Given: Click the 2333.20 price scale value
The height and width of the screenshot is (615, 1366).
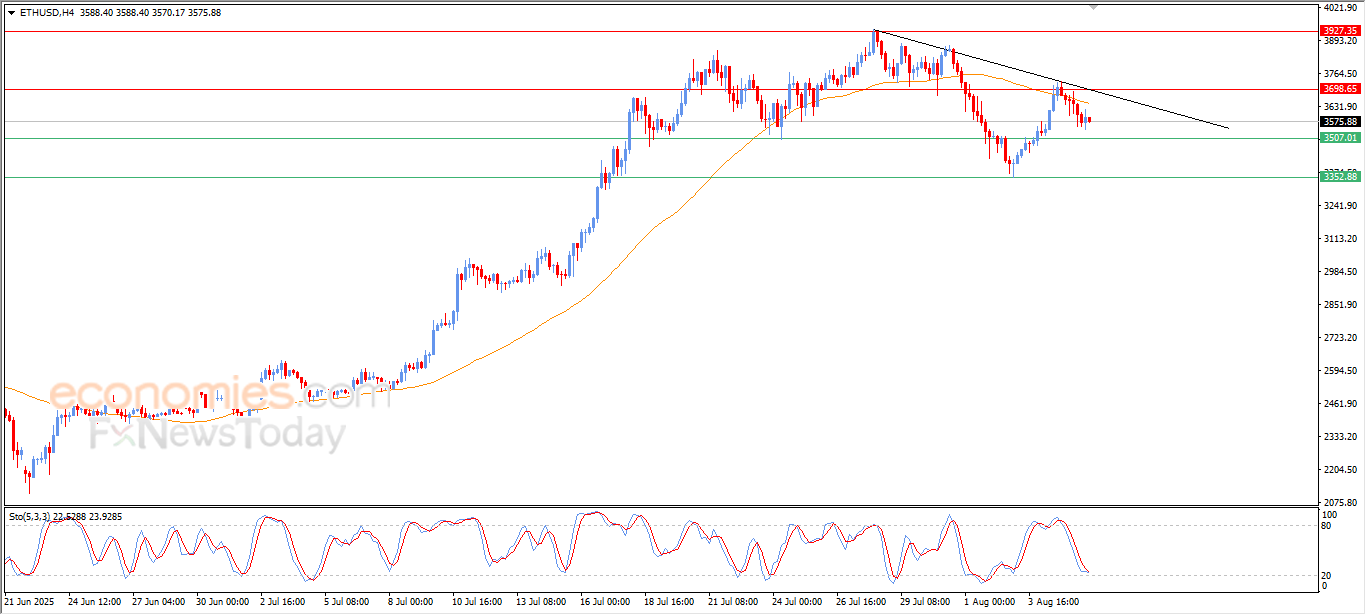Looking at the screenshot, I should (x=1340, y=437).
